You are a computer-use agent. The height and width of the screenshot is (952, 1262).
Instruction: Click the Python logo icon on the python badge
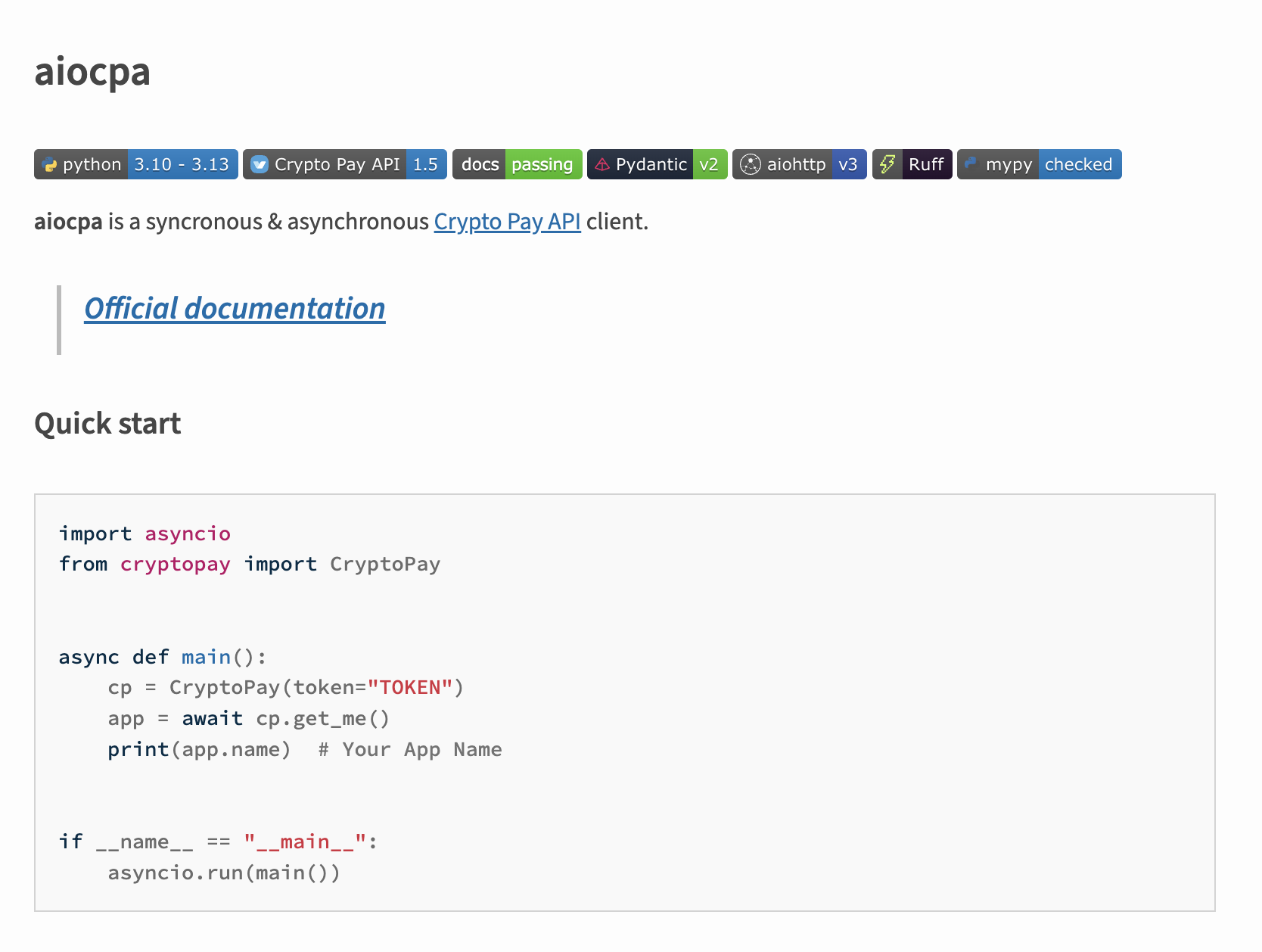[x=50, y=164]
